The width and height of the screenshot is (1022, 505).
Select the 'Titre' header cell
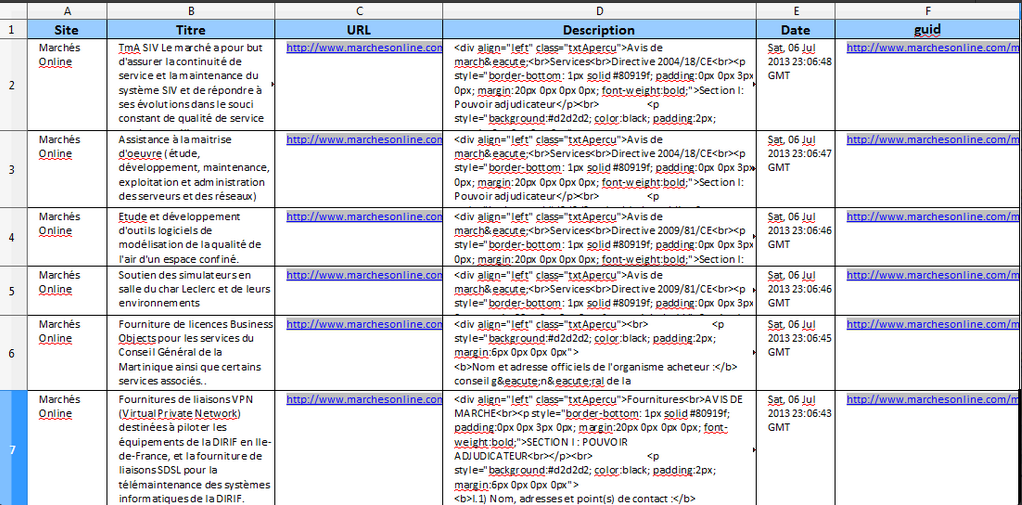pyautogui.click(x=190, y=30)
